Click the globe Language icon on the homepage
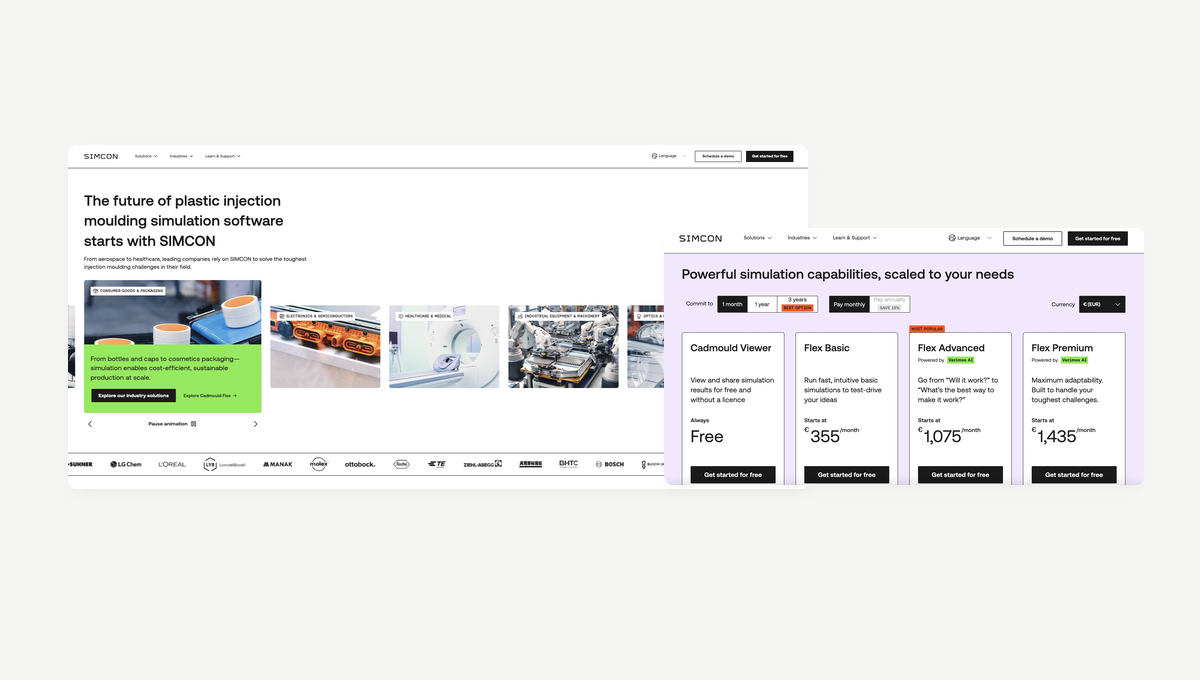The width and height of the screenshot is (1200, 680). pyautogui.click(x=654, y=156)
